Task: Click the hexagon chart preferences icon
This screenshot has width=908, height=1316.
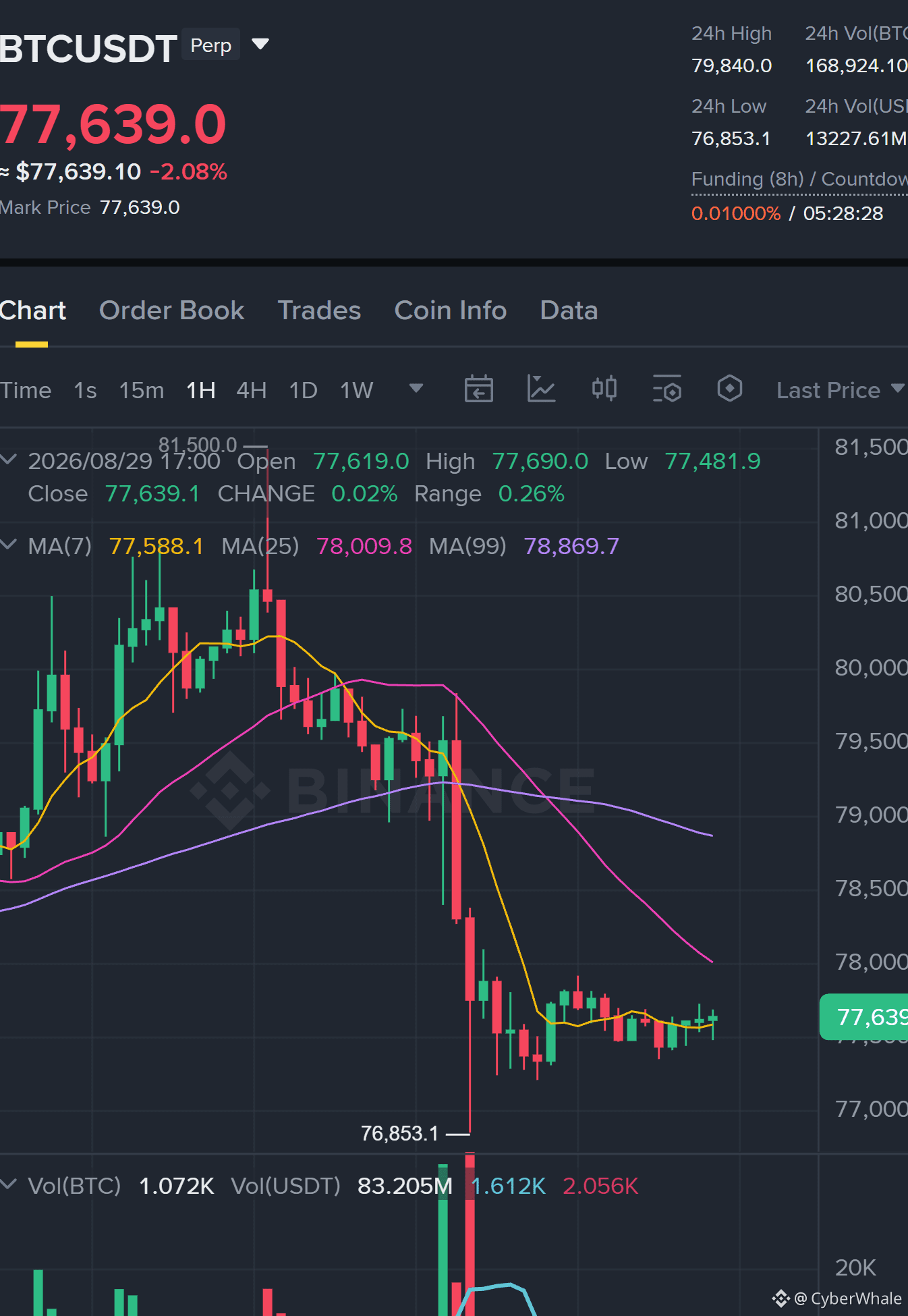Action: (x=730, y=389)
